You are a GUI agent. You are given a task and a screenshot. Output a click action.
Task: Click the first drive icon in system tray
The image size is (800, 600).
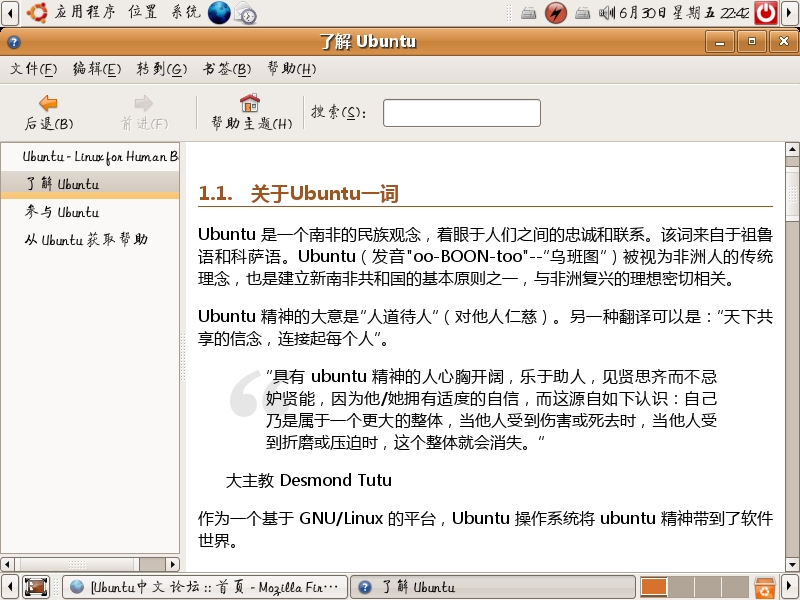529,13
